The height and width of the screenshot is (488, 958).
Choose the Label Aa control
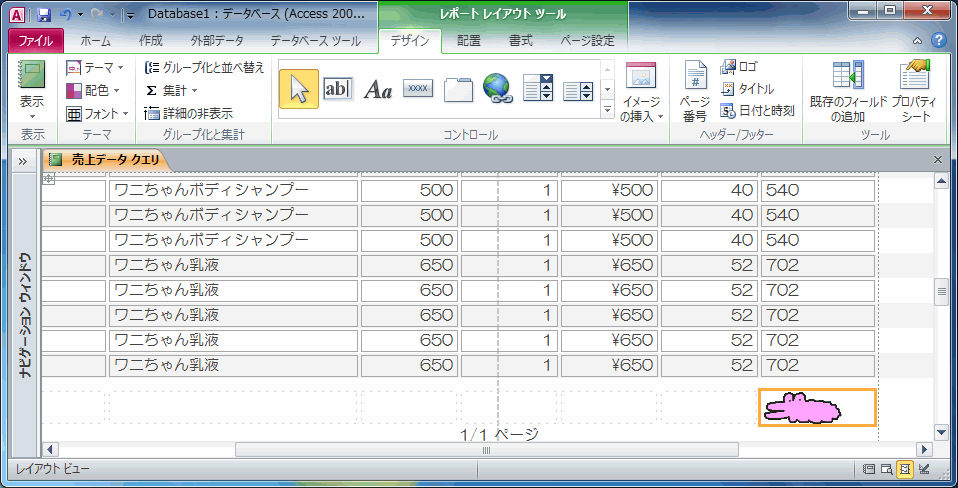378,90
